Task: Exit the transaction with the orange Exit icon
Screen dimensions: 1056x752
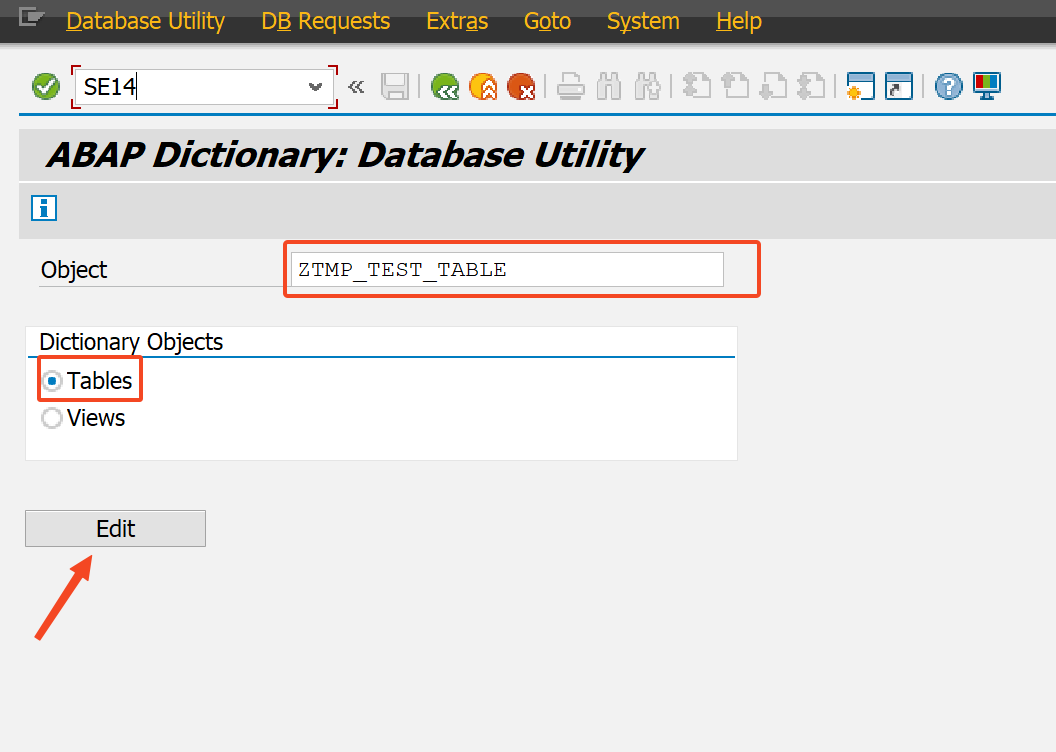Action: click(x=484, y=86)
